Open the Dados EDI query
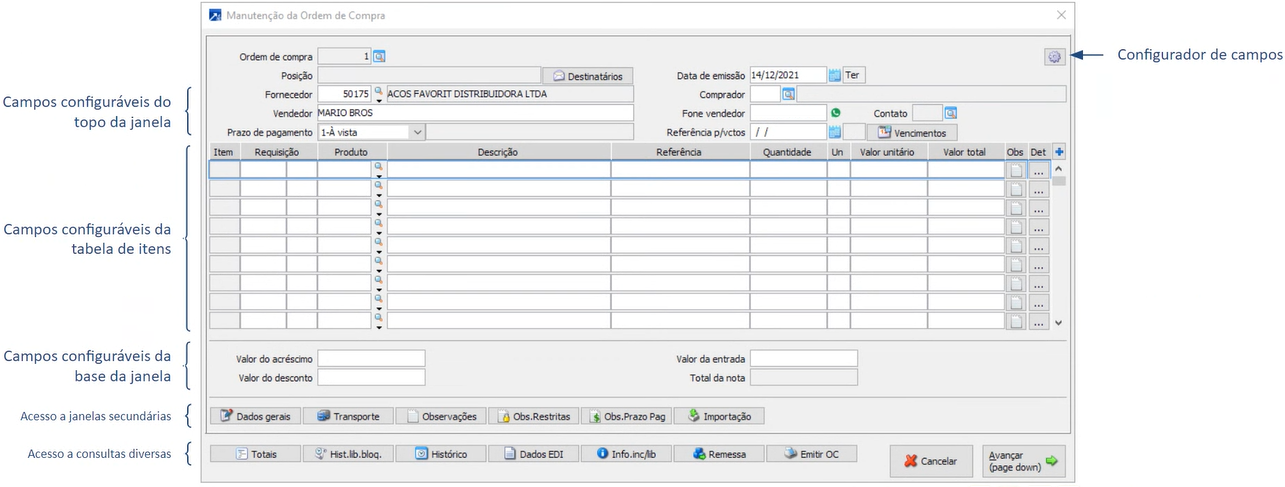 click(534, 453)
